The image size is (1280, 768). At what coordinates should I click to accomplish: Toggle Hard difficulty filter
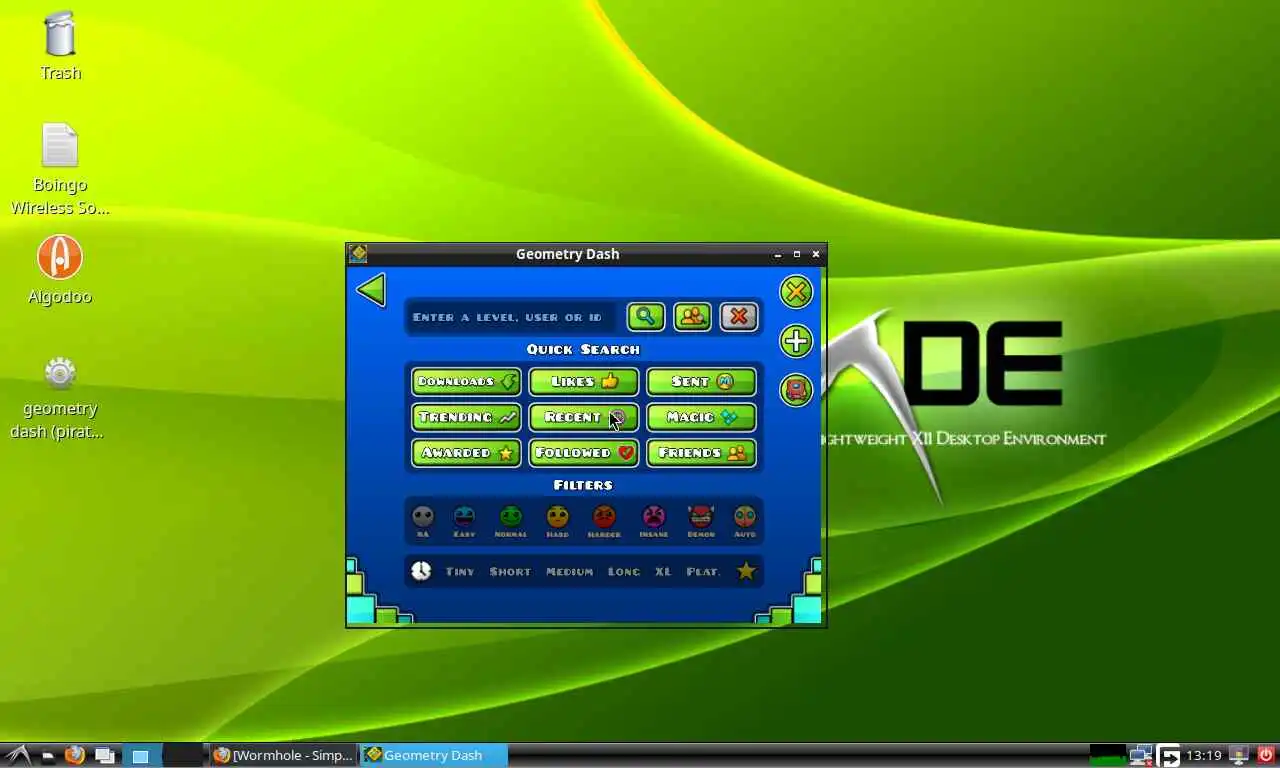(x=557, y=520)
